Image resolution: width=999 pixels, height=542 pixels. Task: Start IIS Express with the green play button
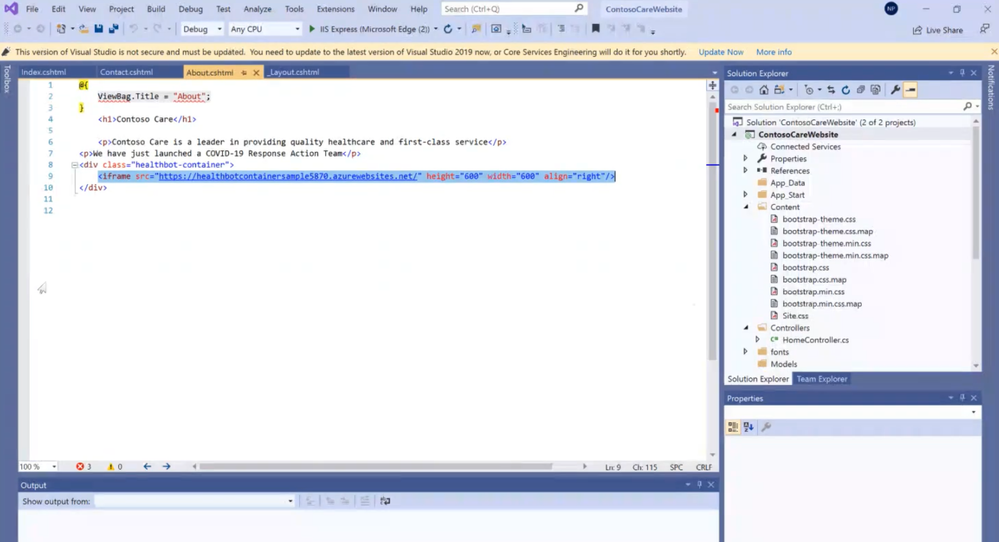tap(312, 29)
